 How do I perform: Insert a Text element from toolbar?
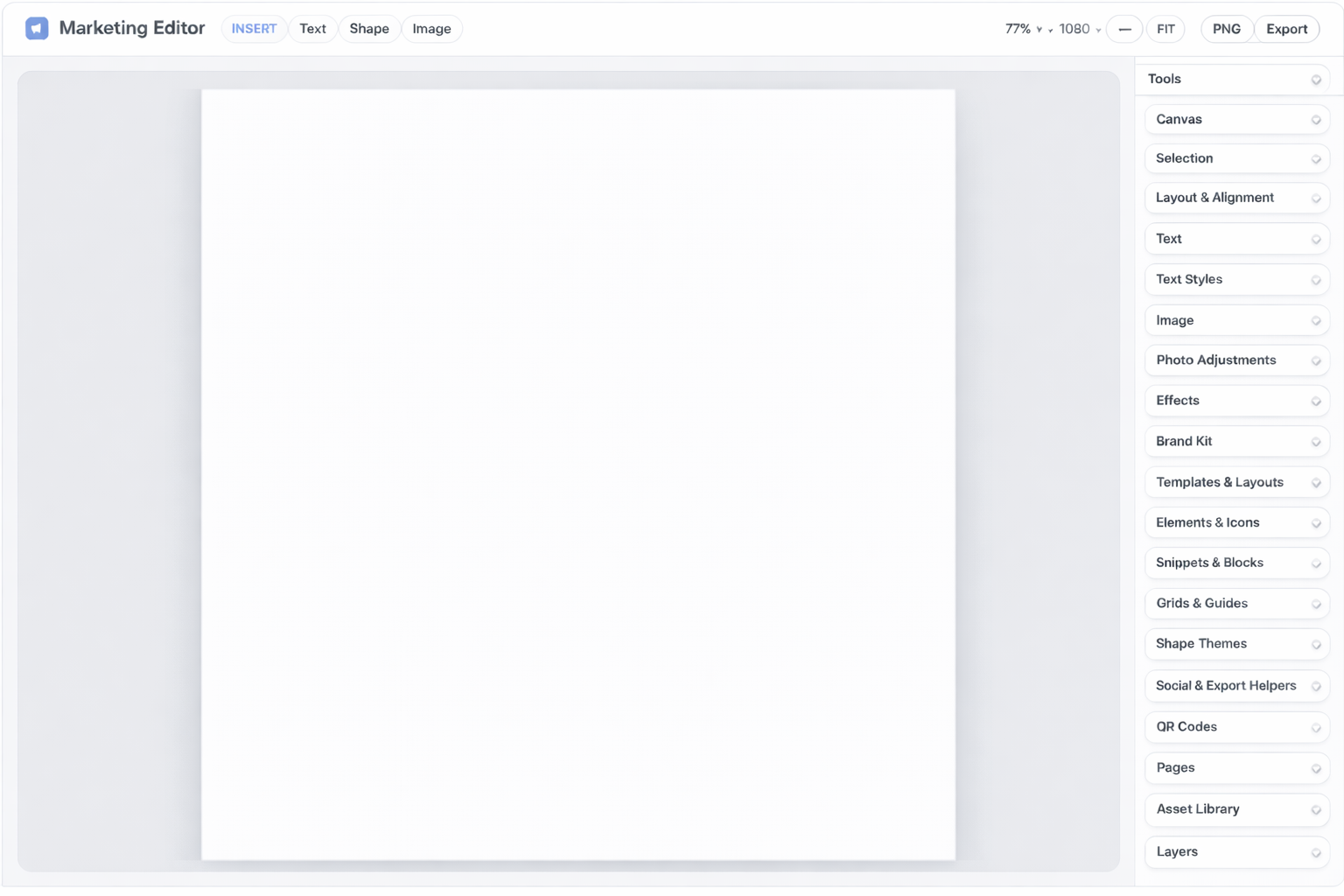coord(312,29)
